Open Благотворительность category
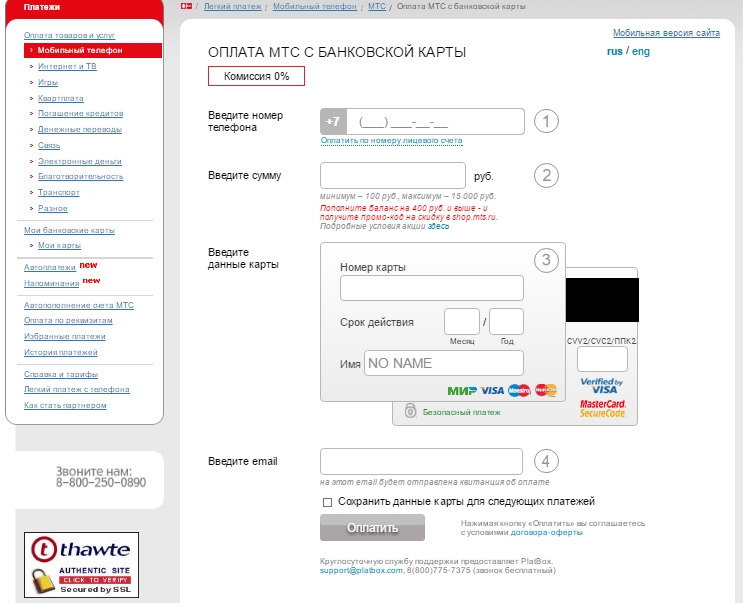This screenshot has height=603, width=743. pos(81,176)
